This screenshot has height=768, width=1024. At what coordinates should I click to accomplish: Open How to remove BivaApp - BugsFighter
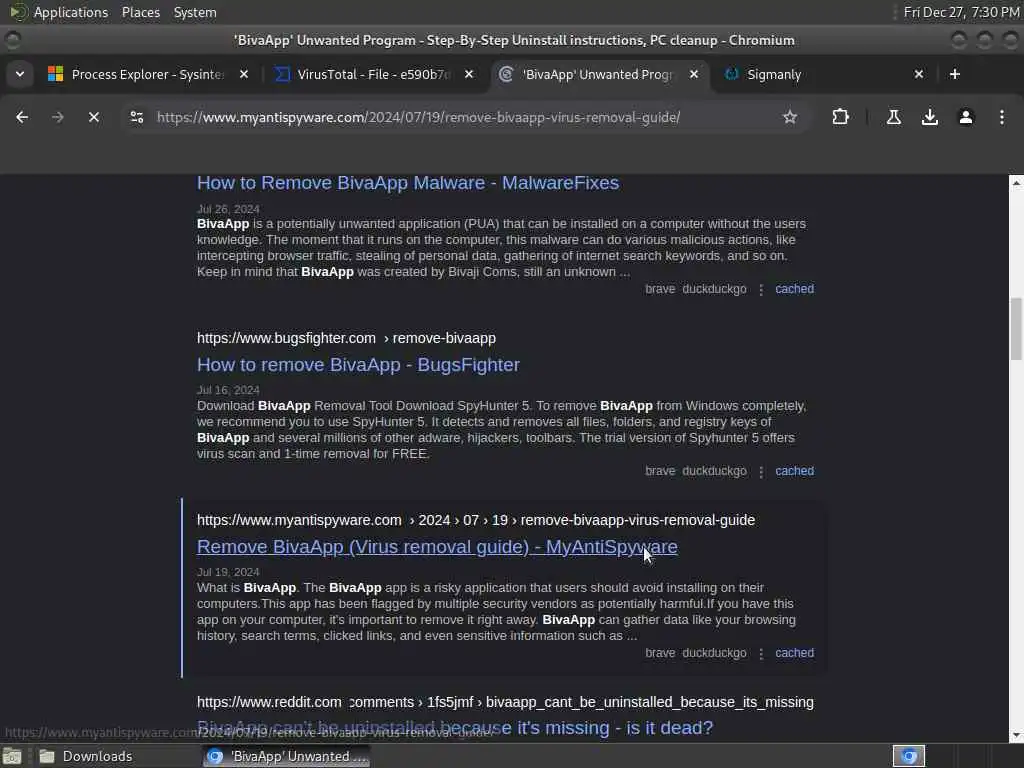point(358,365)
